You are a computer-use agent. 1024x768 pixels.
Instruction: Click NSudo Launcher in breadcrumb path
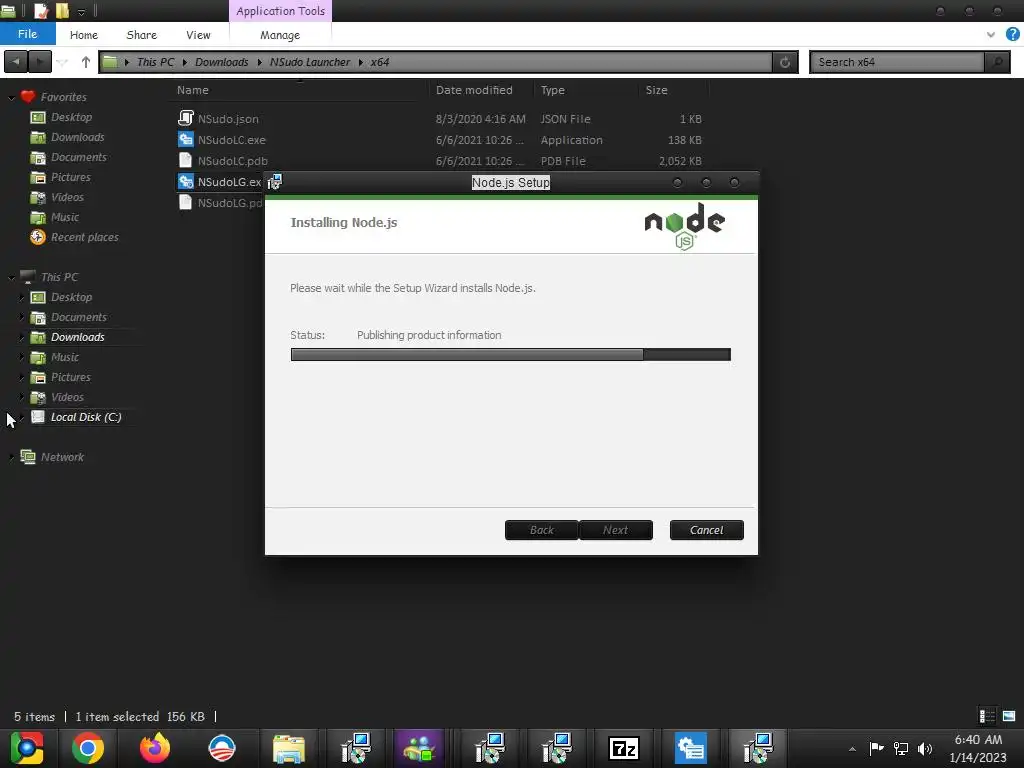click(310, 62)
